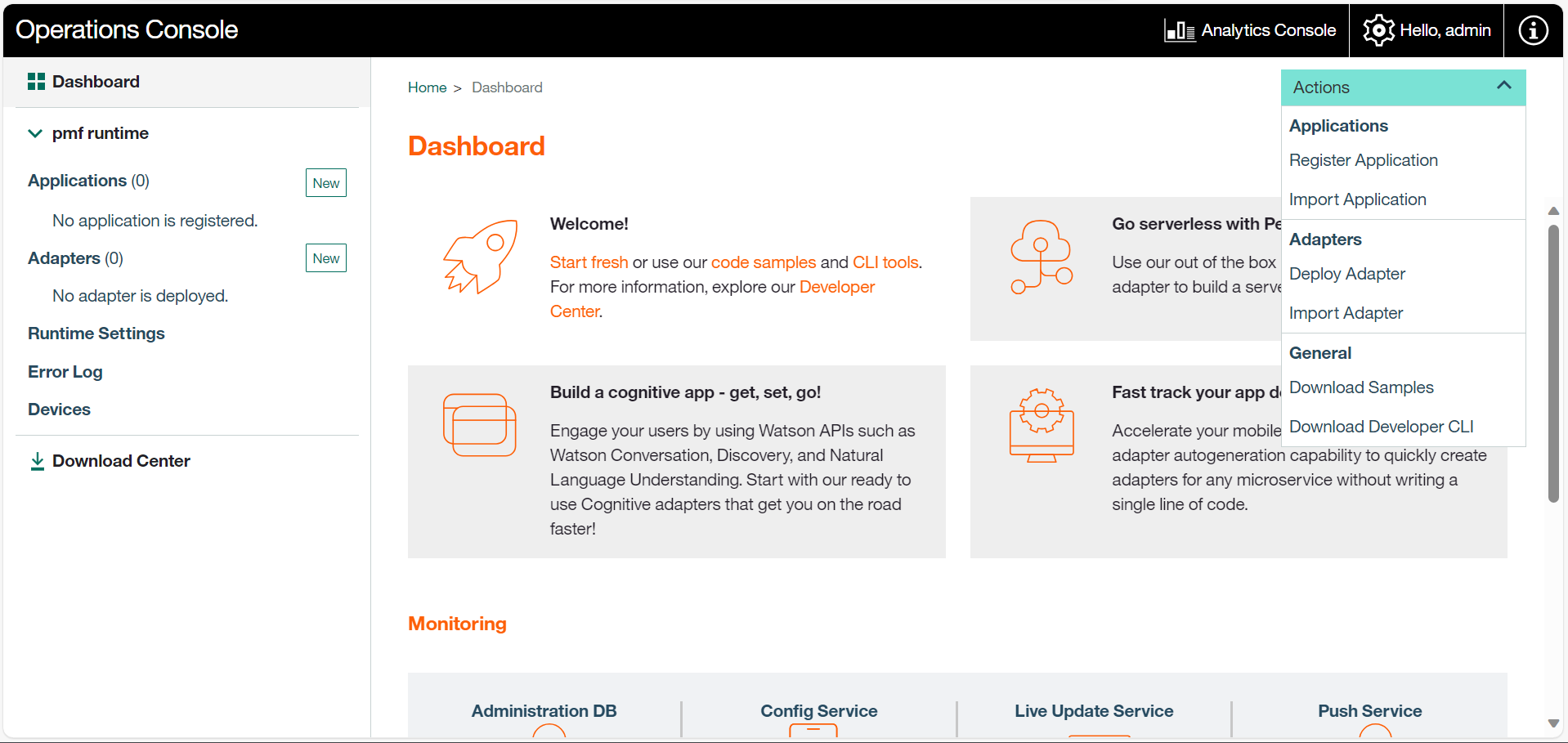
Task: Open Error Log in sidebar
Action: click(65, 372)
